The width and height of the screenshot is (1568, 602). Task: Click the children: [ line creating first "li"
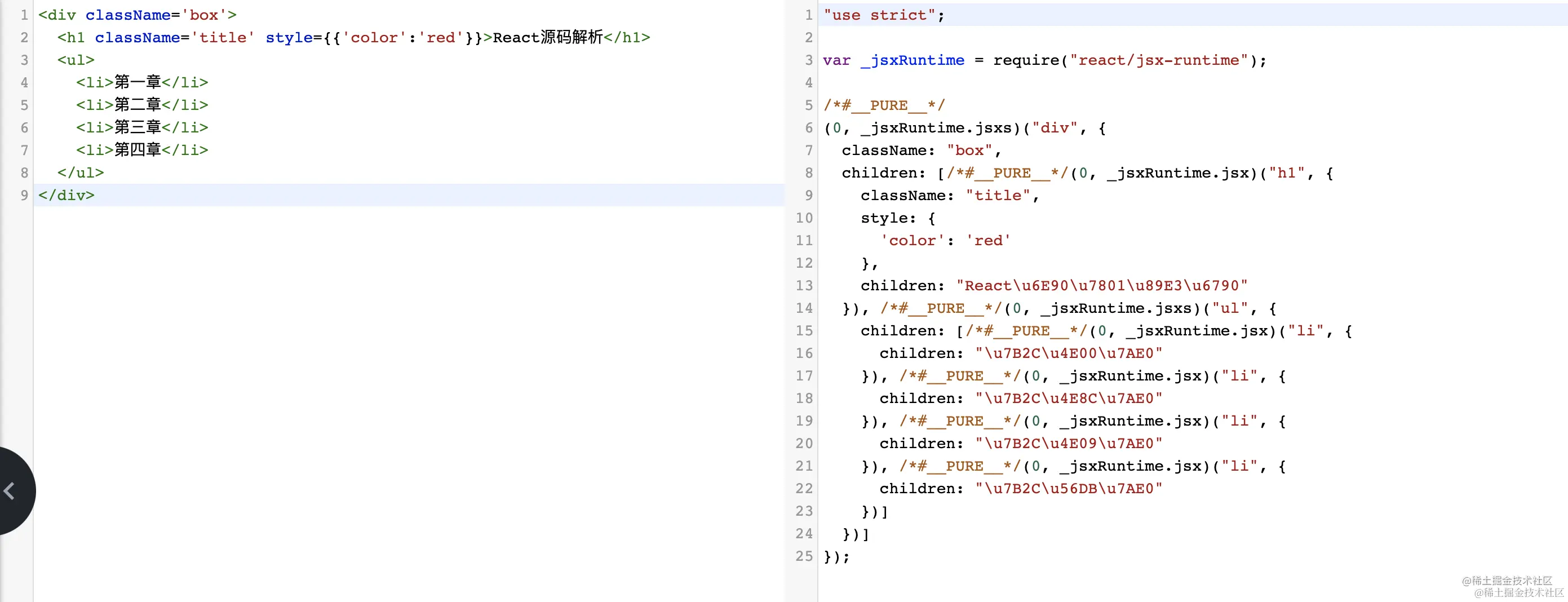1106,330
